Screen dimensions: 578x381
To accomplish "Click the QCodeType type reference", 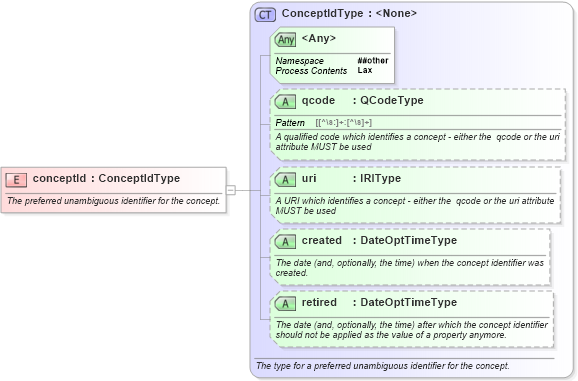I will click(x=391, y=100).
